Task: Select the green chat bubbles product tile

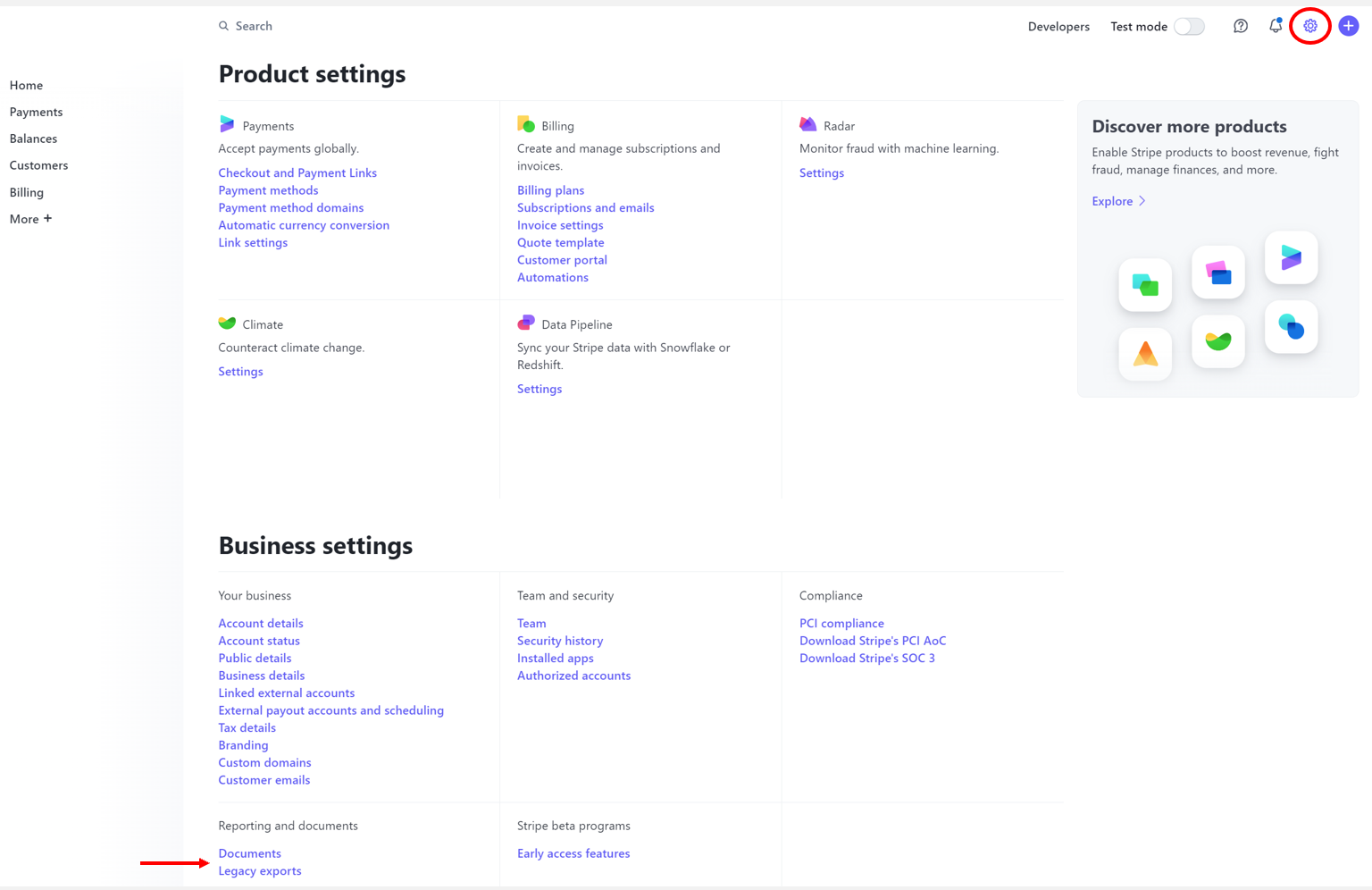Action: (x=1145, y=285)
